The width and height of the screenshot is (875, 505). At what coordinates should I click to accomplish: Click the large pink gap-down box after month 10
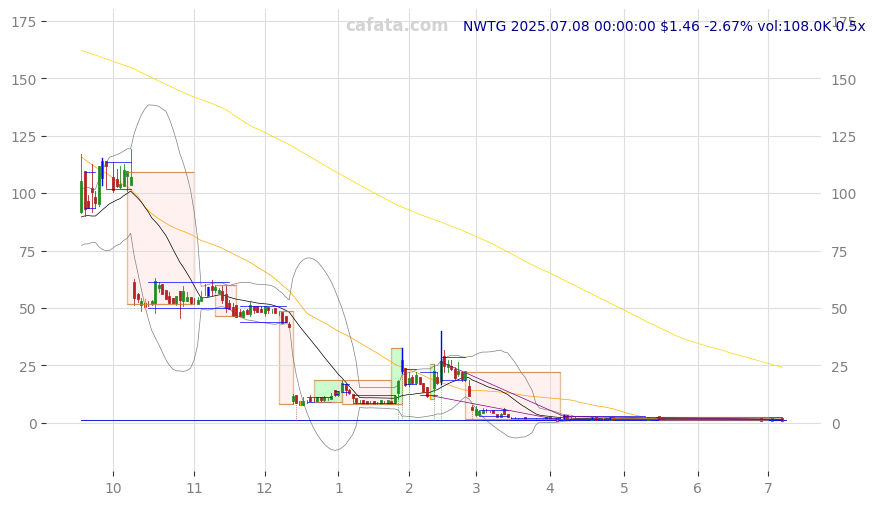(x=161, y=238)
